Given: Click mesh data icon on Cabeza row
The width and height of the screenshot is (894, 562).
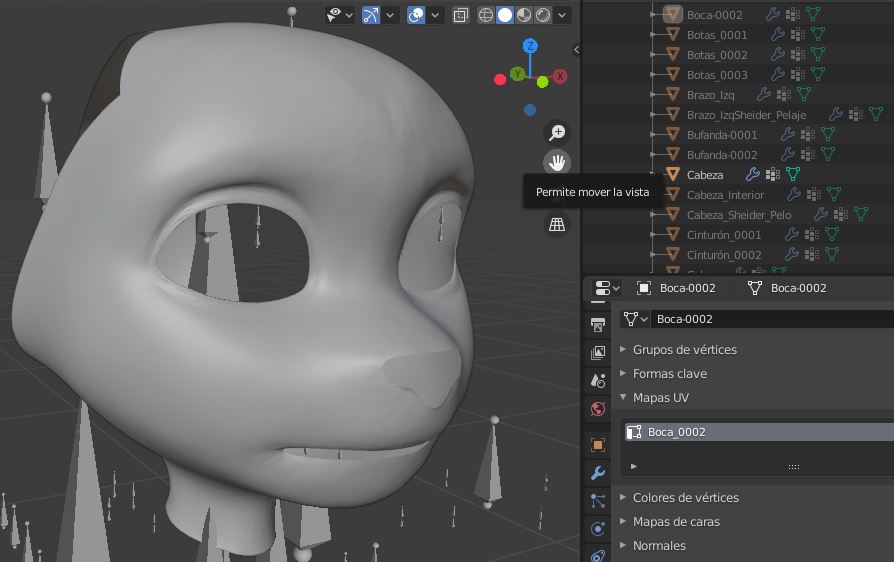Looking at the screenshot, I should [x=793, y=174].
